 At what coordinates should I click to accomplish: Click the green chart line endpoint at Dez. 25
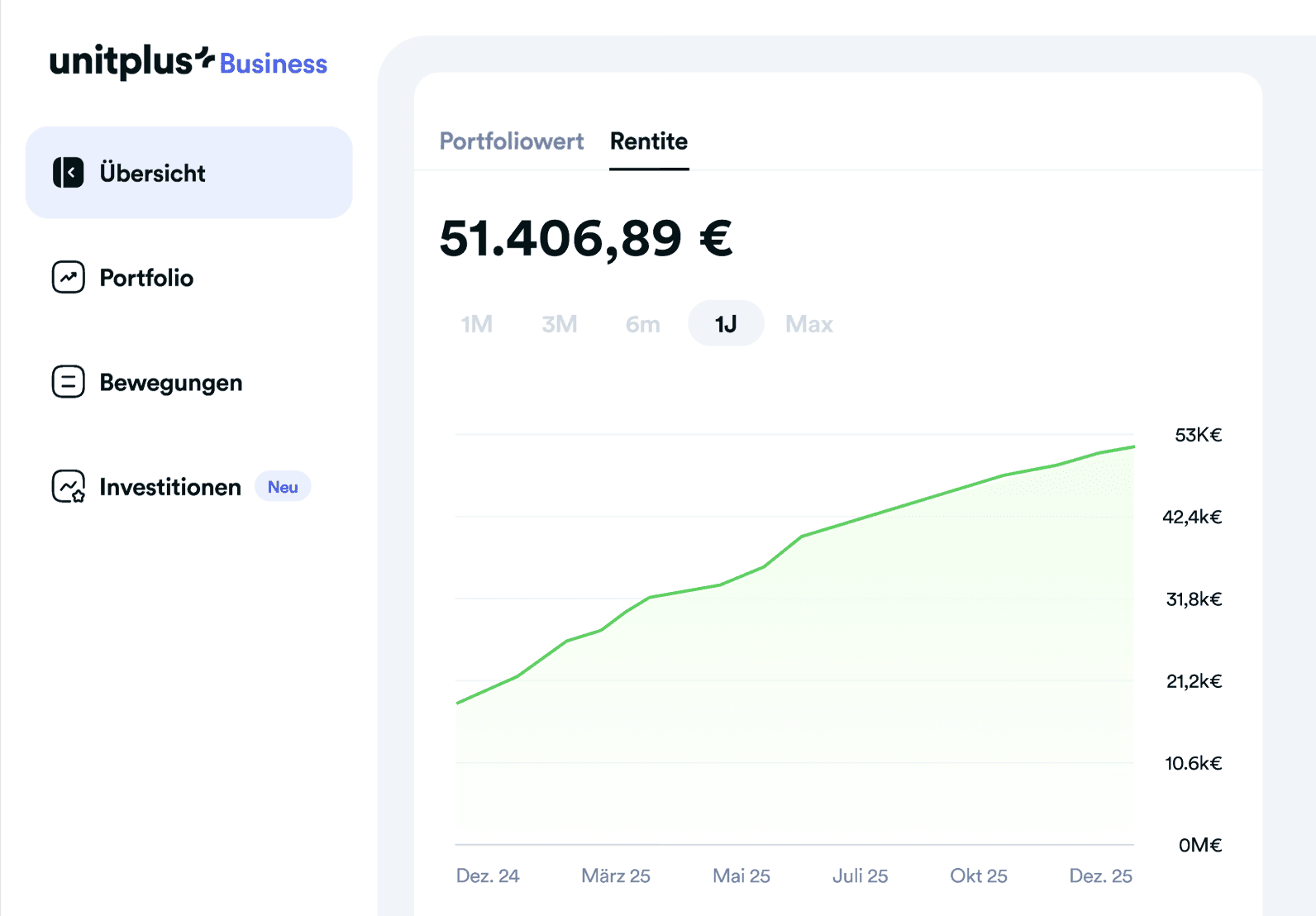1132,447
